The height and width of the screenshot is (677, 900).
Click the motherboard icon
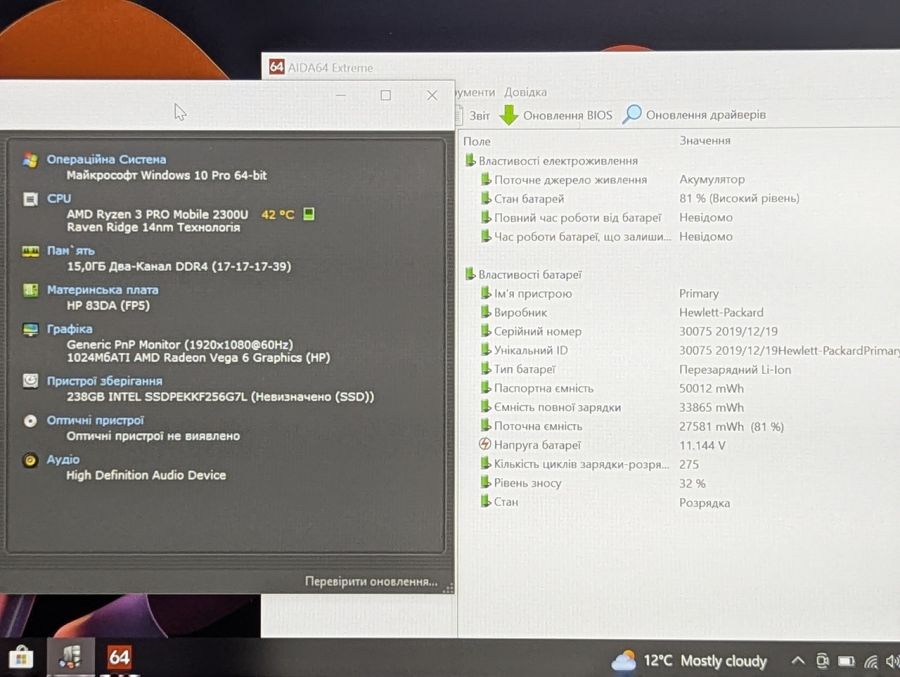tap(30, 291)
